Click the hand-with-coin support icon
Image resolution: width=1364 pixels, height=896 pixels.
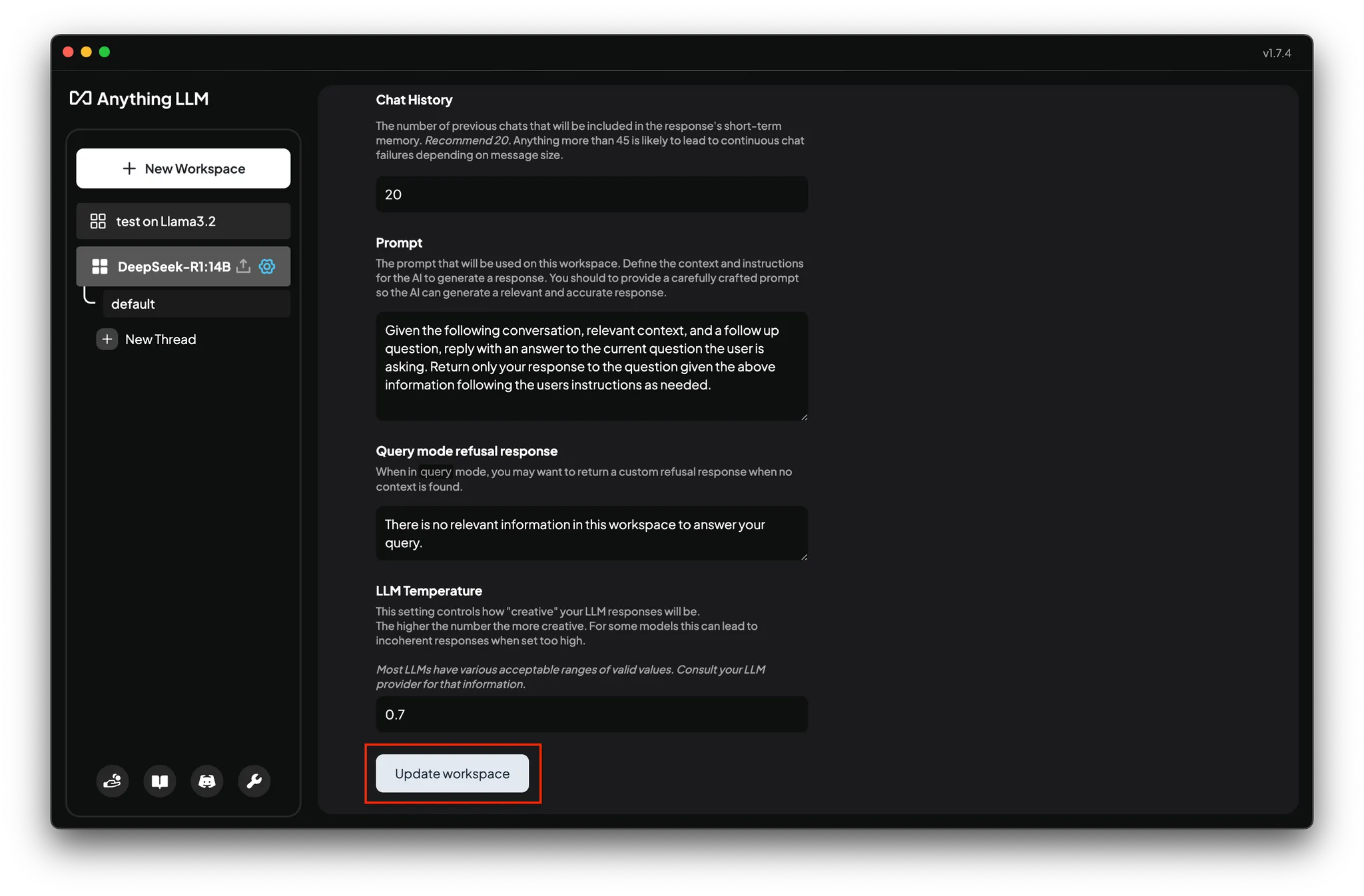[113, 781]
